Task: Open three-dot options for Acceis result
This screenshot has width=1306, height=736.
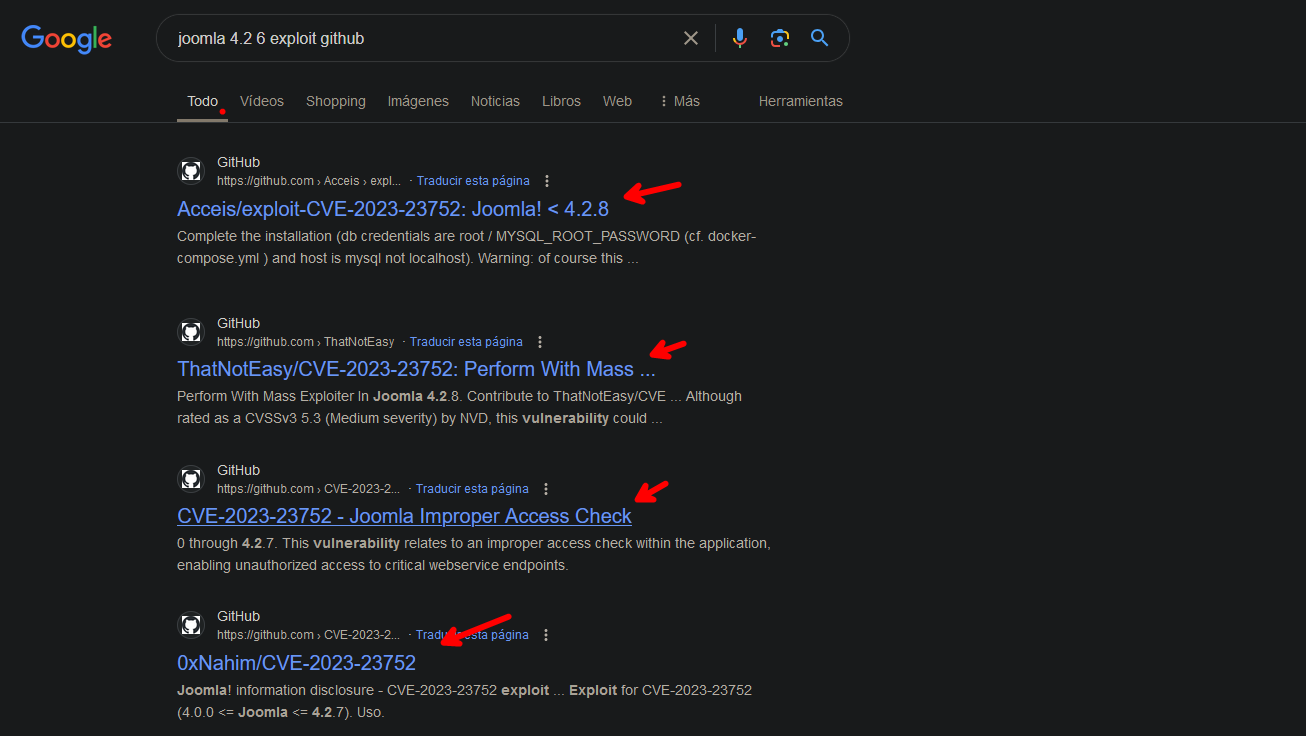Action: 547,181
